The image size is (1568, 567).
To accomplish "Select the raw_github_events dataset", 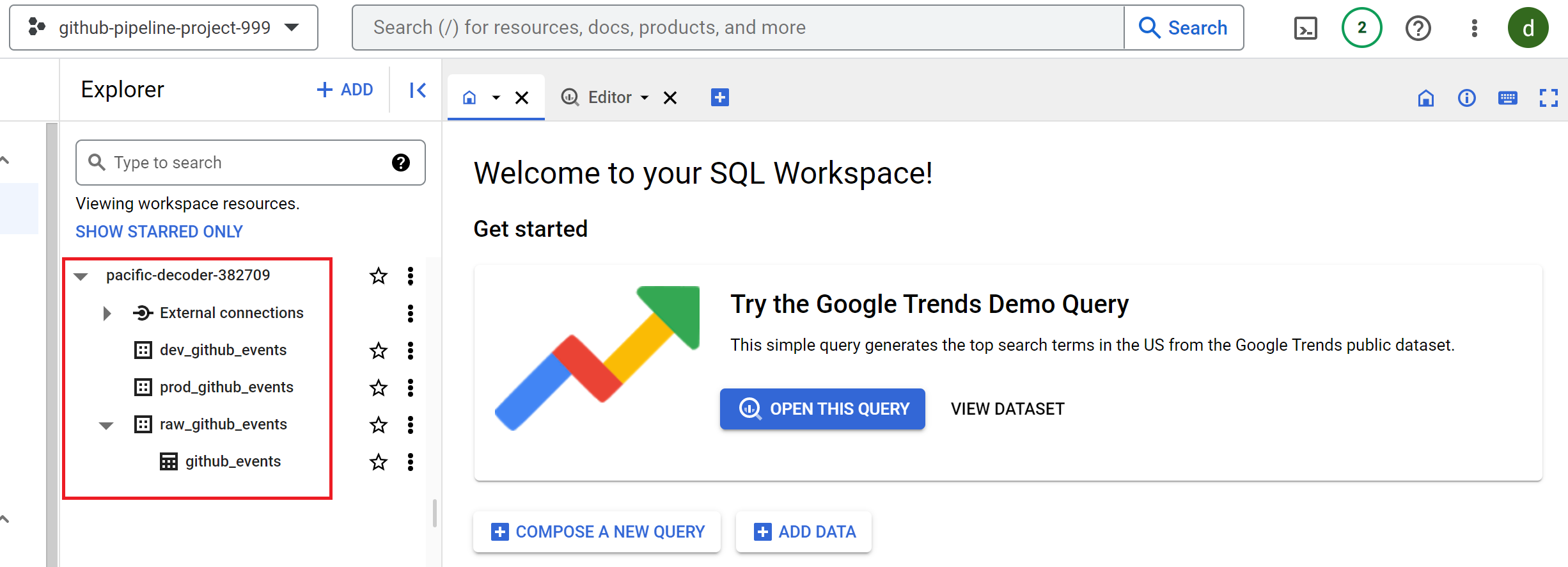I will tap(223, 424).
